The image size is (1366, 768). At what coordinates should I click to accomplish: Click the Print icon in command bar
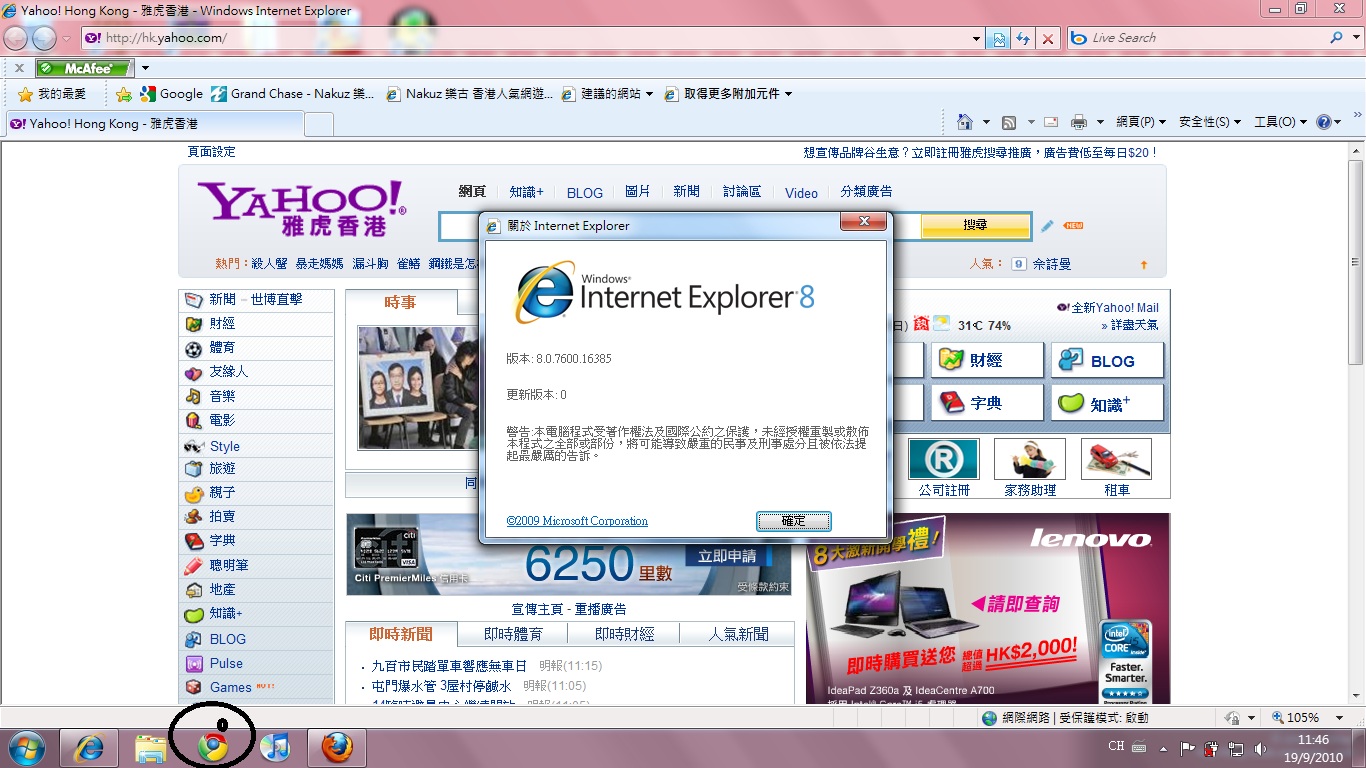pyautogui.click(x=1079, y=122)
